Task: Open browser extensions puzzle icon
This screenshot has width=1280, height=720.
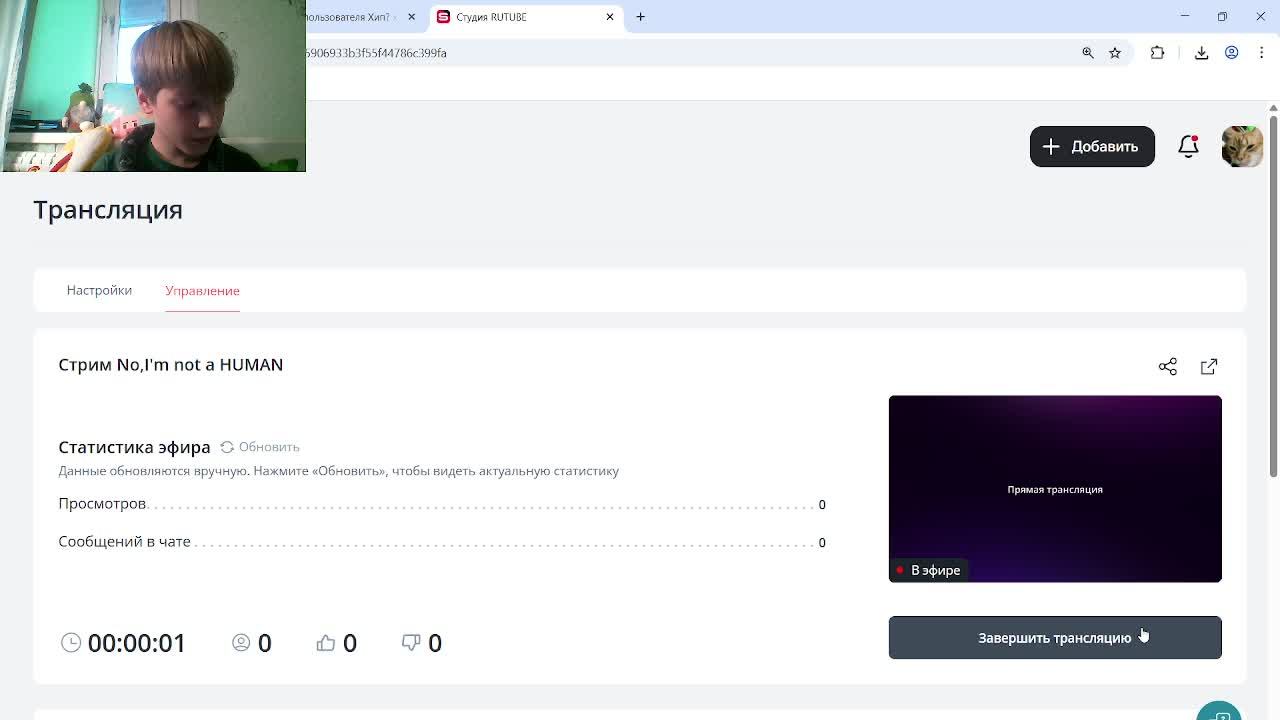Action: (x=1158, y=53)
